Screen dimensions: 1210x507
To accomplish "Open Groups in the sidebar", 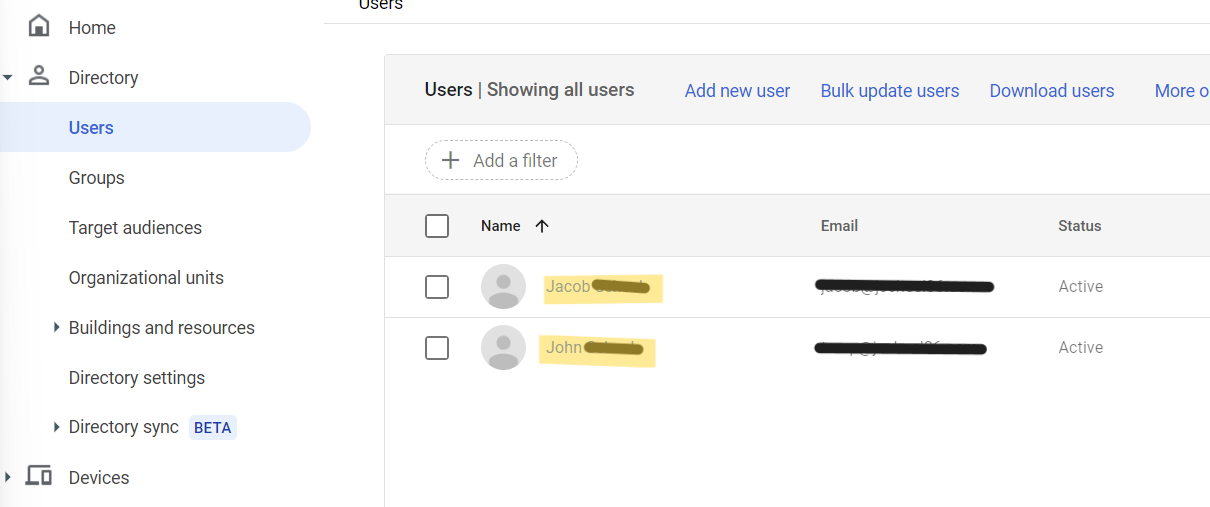I will (96, 178).
